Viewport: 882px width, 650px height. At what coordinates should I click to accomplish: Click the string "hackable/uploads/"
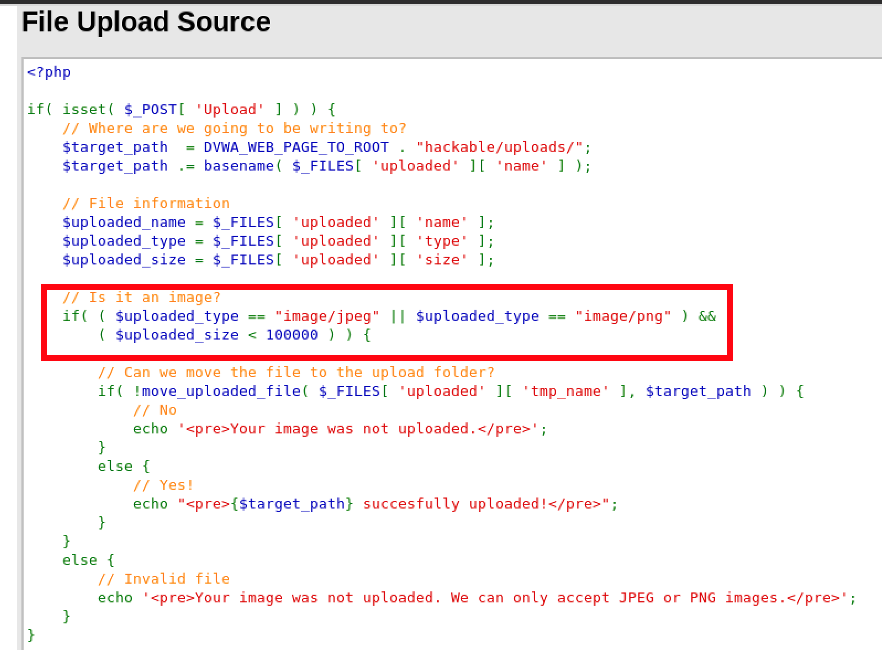click(x=500, y=147)
